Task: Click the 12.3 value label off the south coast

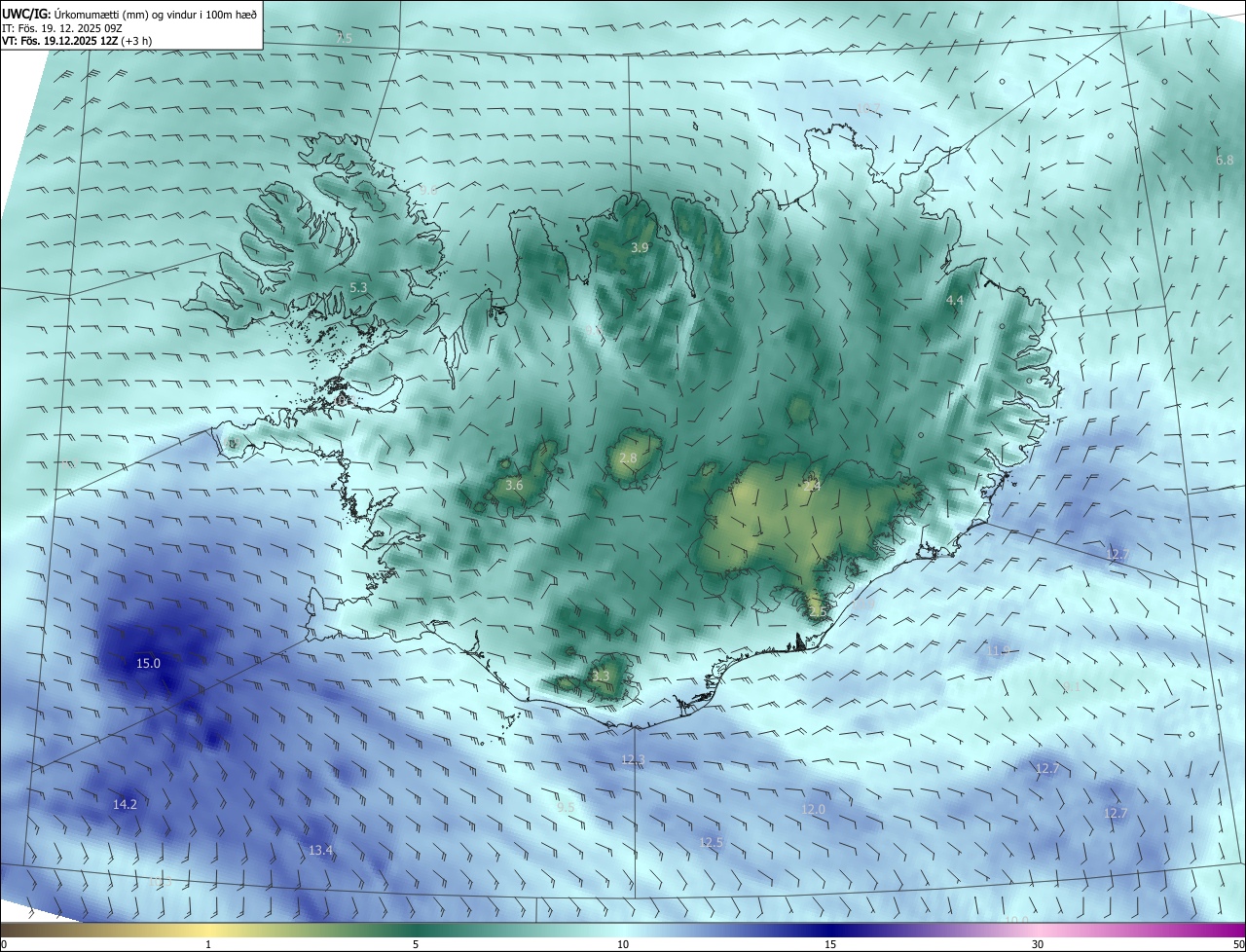Action: click(633, 759)
